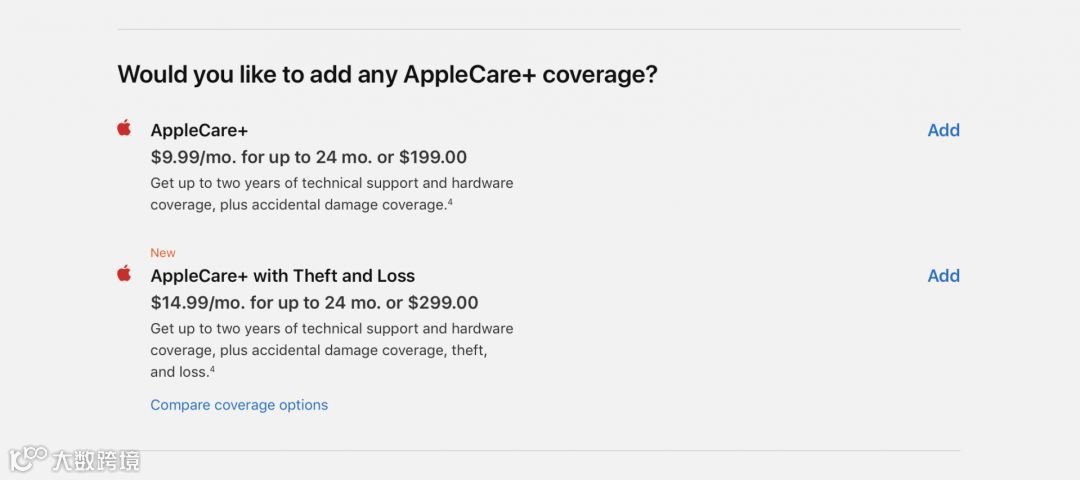Click the 大数跨境 watermark text
The width and height of the screenshot is (1080, 480).
[97, 460]
